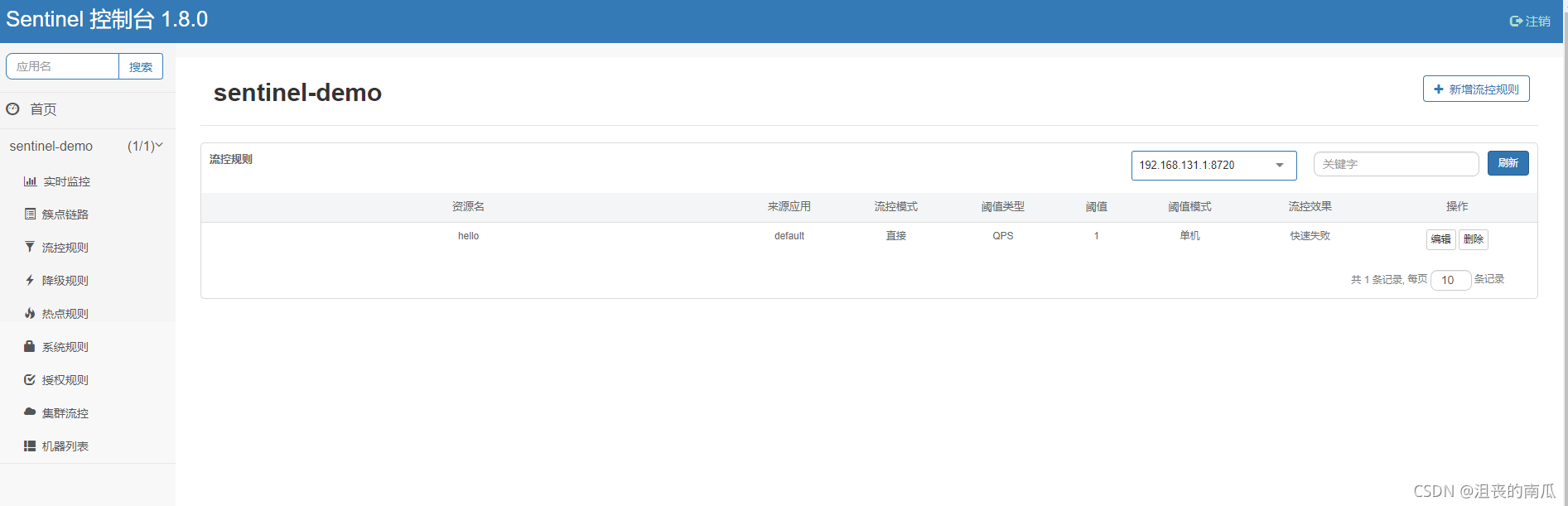Click the 阈值模式 column header
The height and width of the screenshot is (506, 1568).
(1189, 206)
